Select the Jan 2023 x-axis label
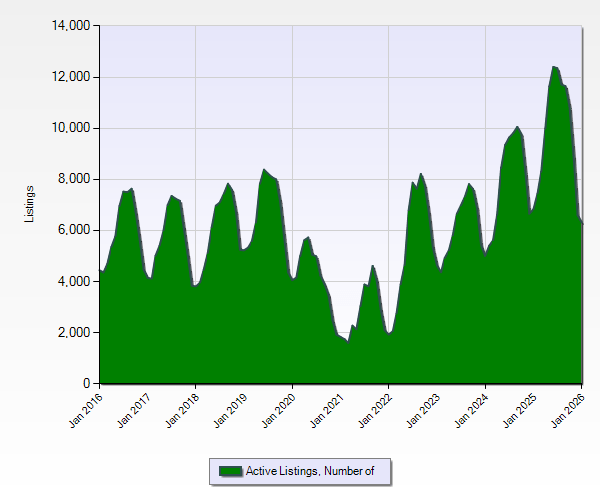 422,410
